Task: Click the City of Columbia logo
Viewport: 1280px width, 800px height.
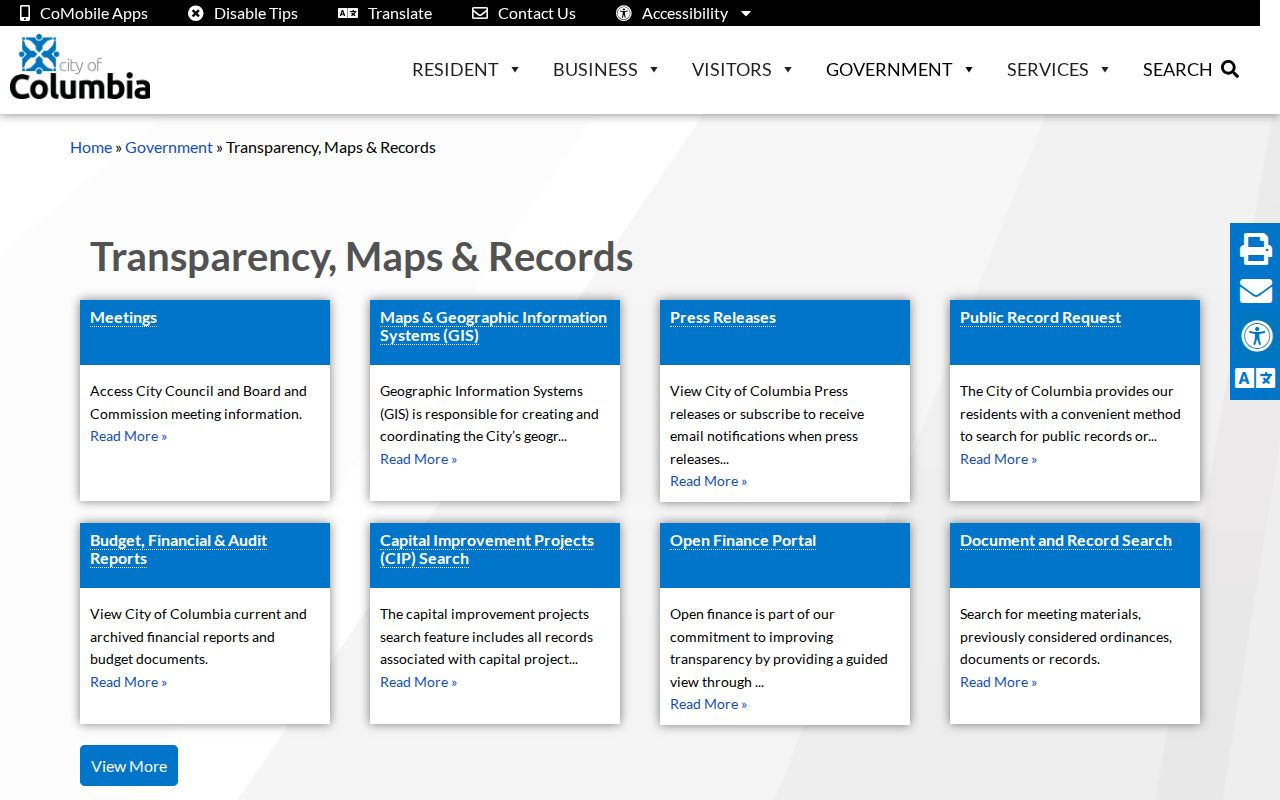Action: 80,67
